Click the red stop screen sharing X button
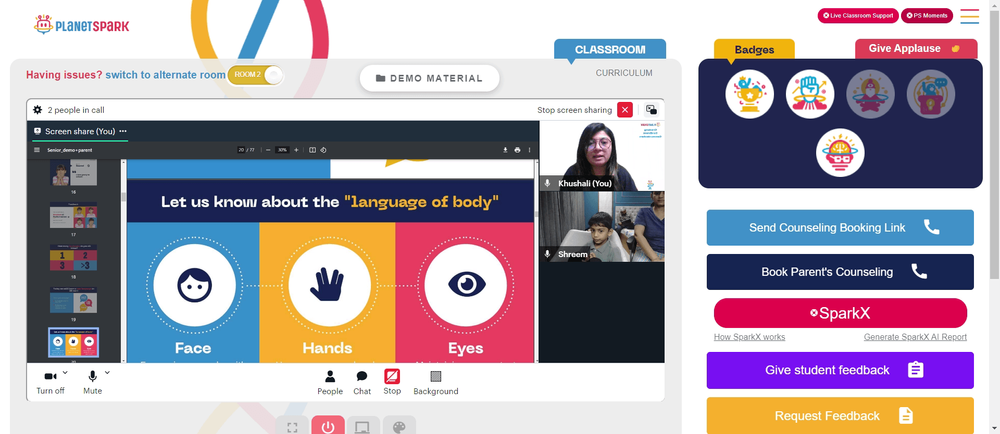The height and width of the screenshot is (434, 1000). point(625,110)
